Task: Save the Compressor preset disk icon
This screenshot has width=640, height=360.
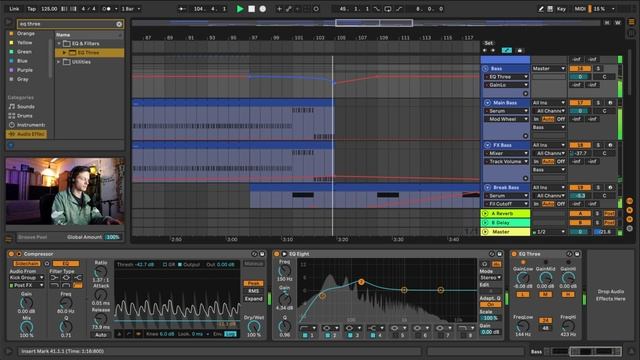Action: pos(262,254)
